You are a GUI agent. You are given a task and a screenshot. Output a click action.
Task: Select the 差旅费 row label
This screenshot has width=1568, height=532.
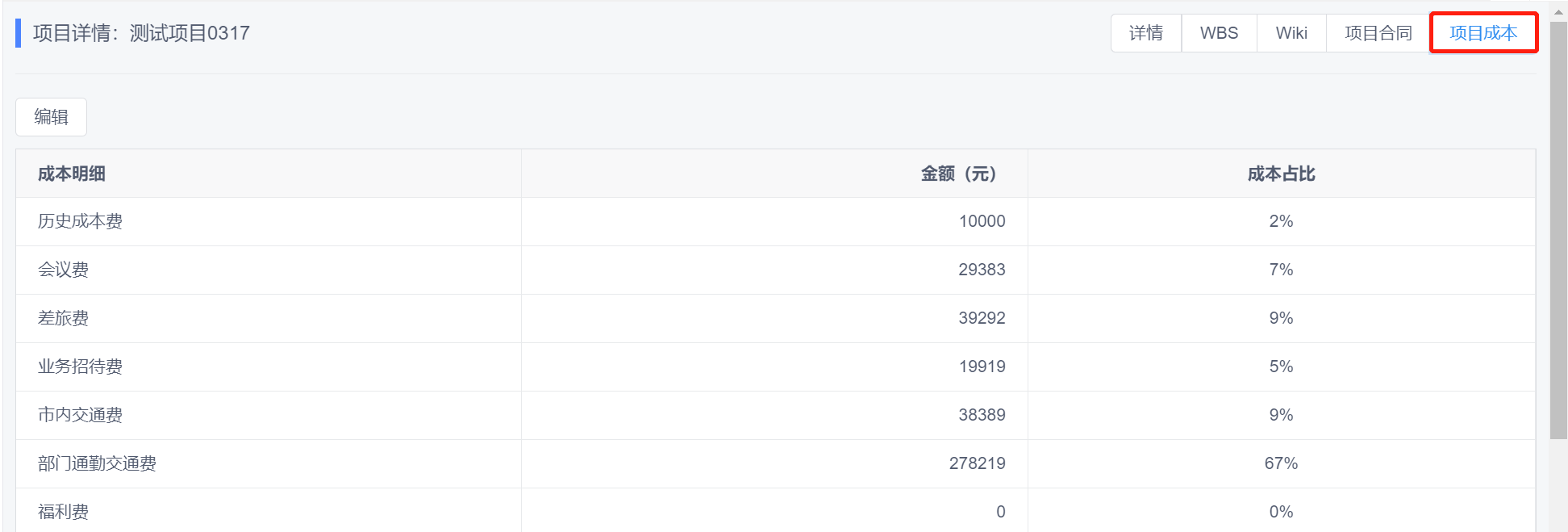tap(63, 318)
